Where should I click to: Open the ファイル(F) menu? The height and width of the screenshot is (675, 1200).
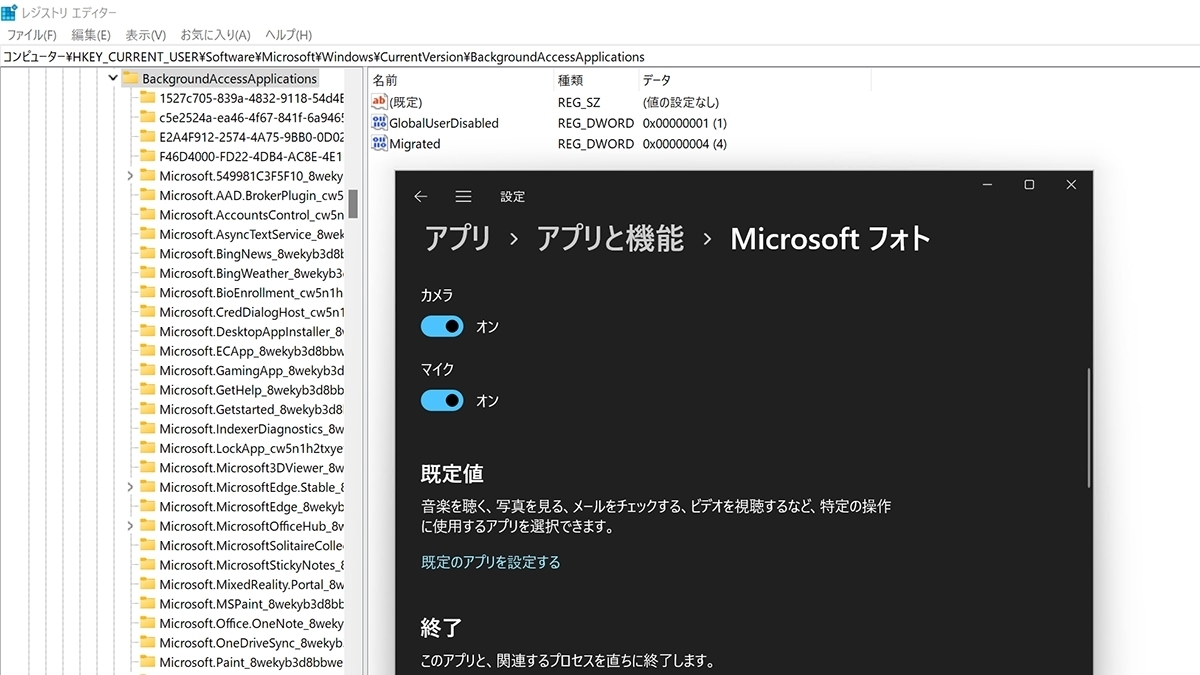pyautogui.click(x=32, y=35)
